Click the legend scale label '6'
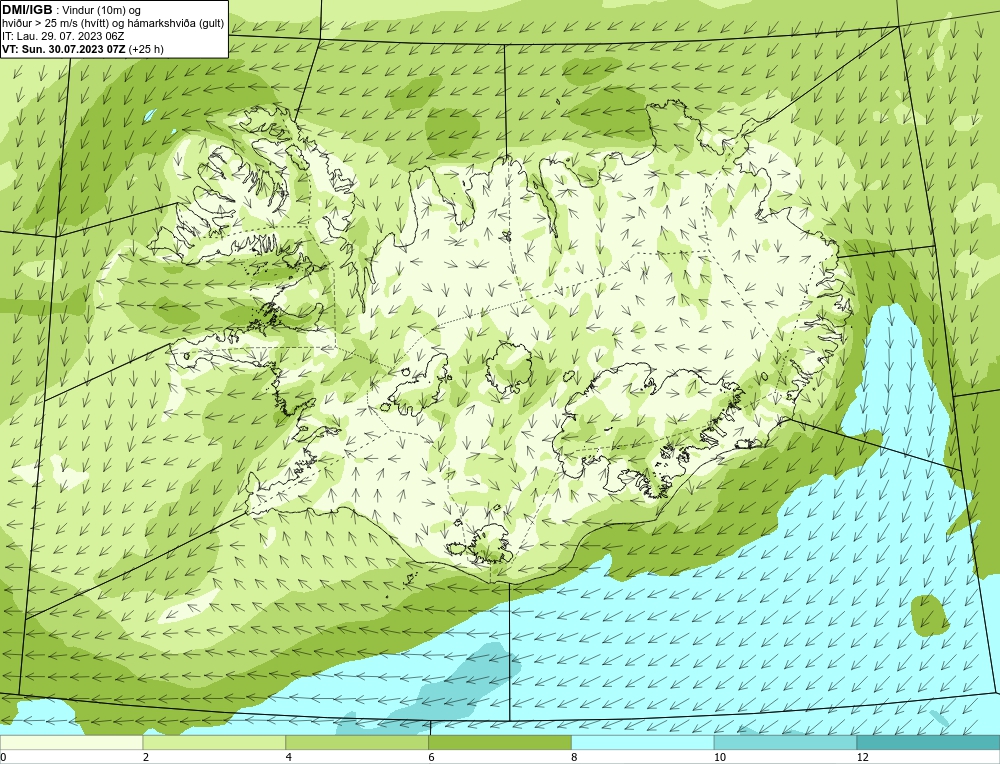Screen dimensions: 1000x764 click(432, 757)
